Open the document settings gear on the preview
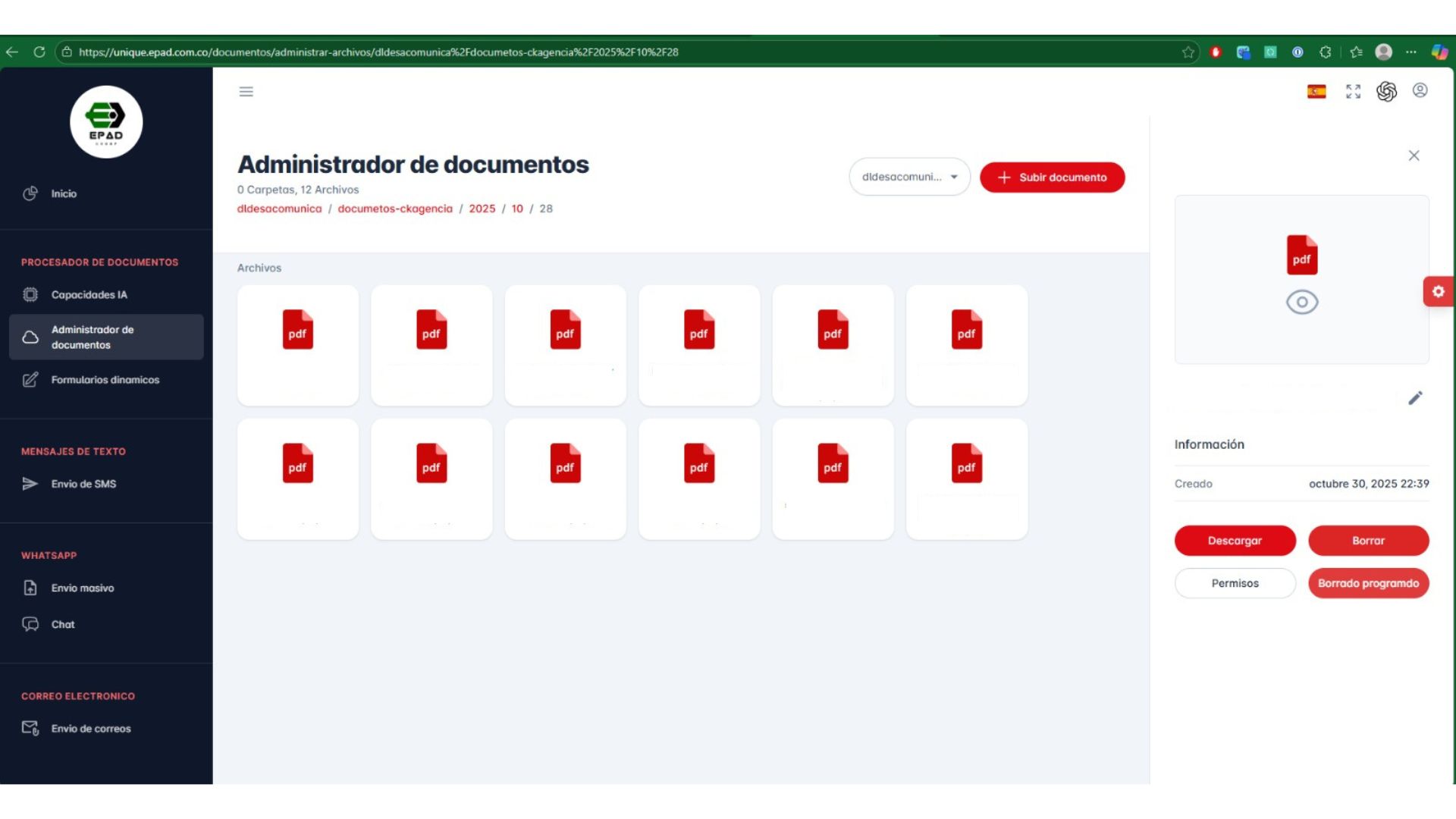The width and height of the screenshot is (1456, 819). [x=1438, y=290]
